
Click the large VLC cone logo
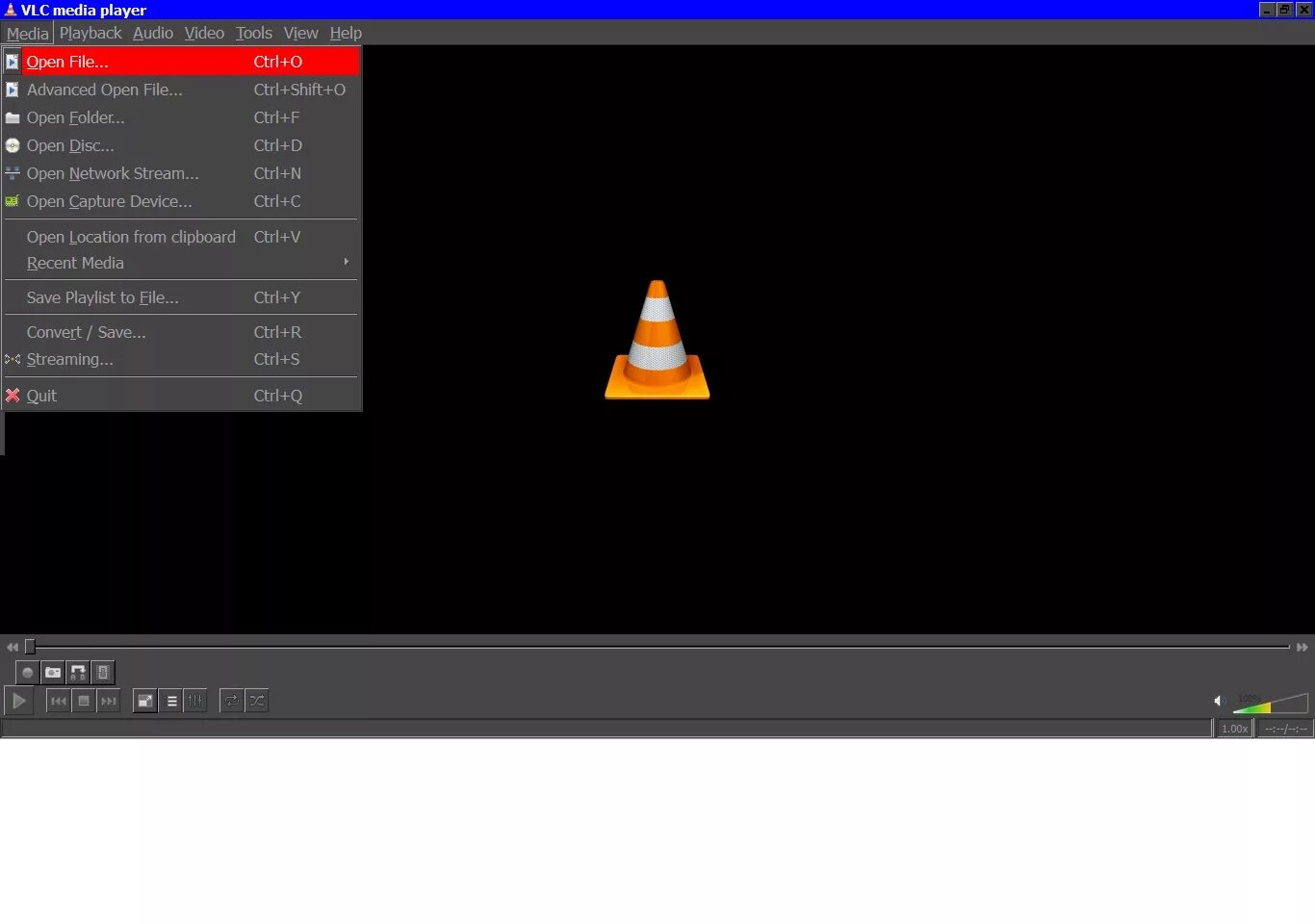coord(657,340)
